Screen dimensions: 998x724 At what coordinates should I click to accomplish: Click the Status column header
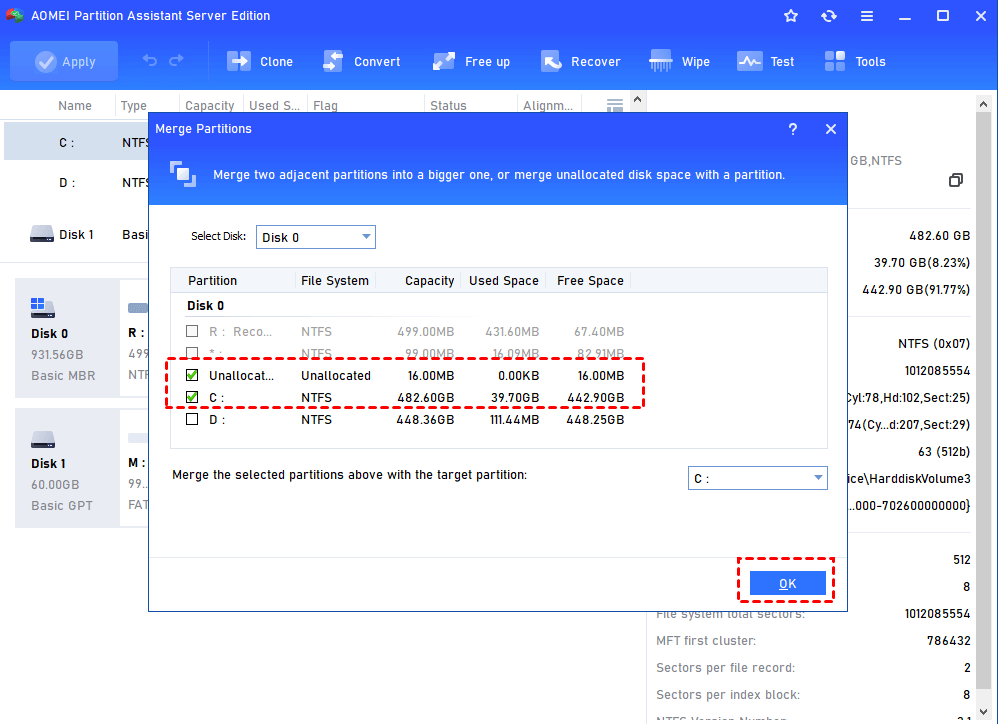(448, 106)
